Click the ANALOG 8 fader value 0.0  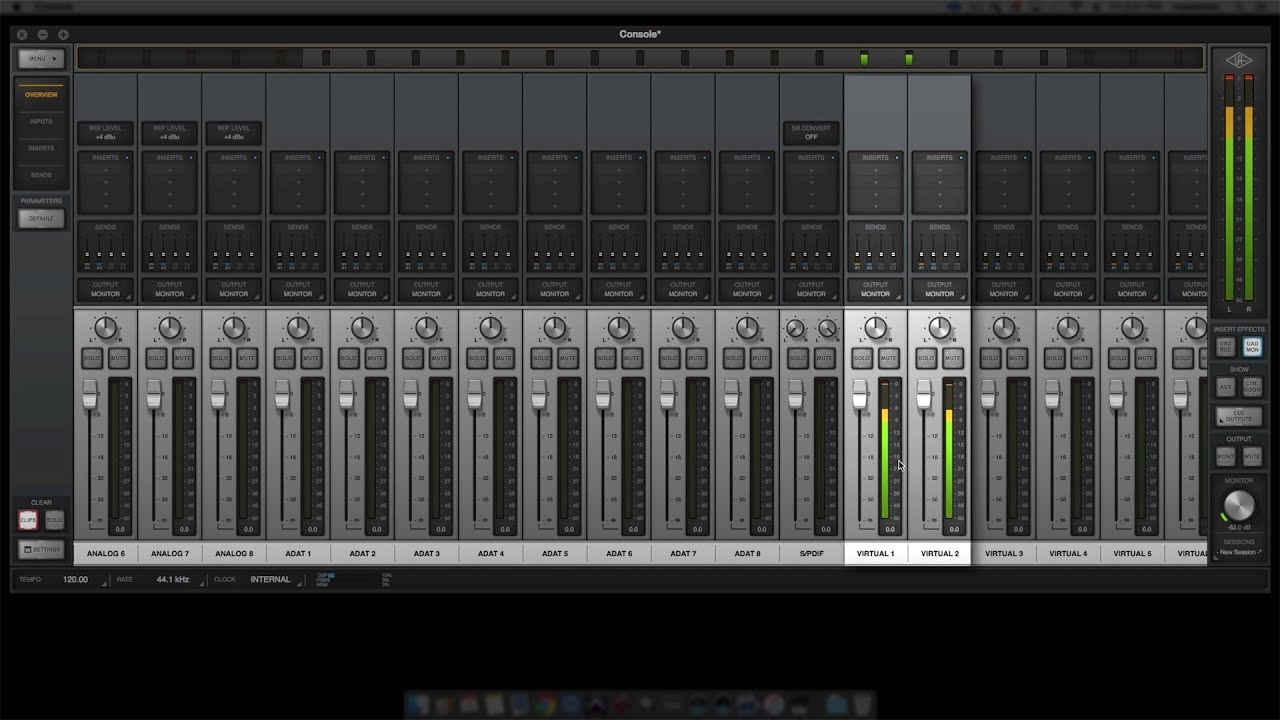248,529
